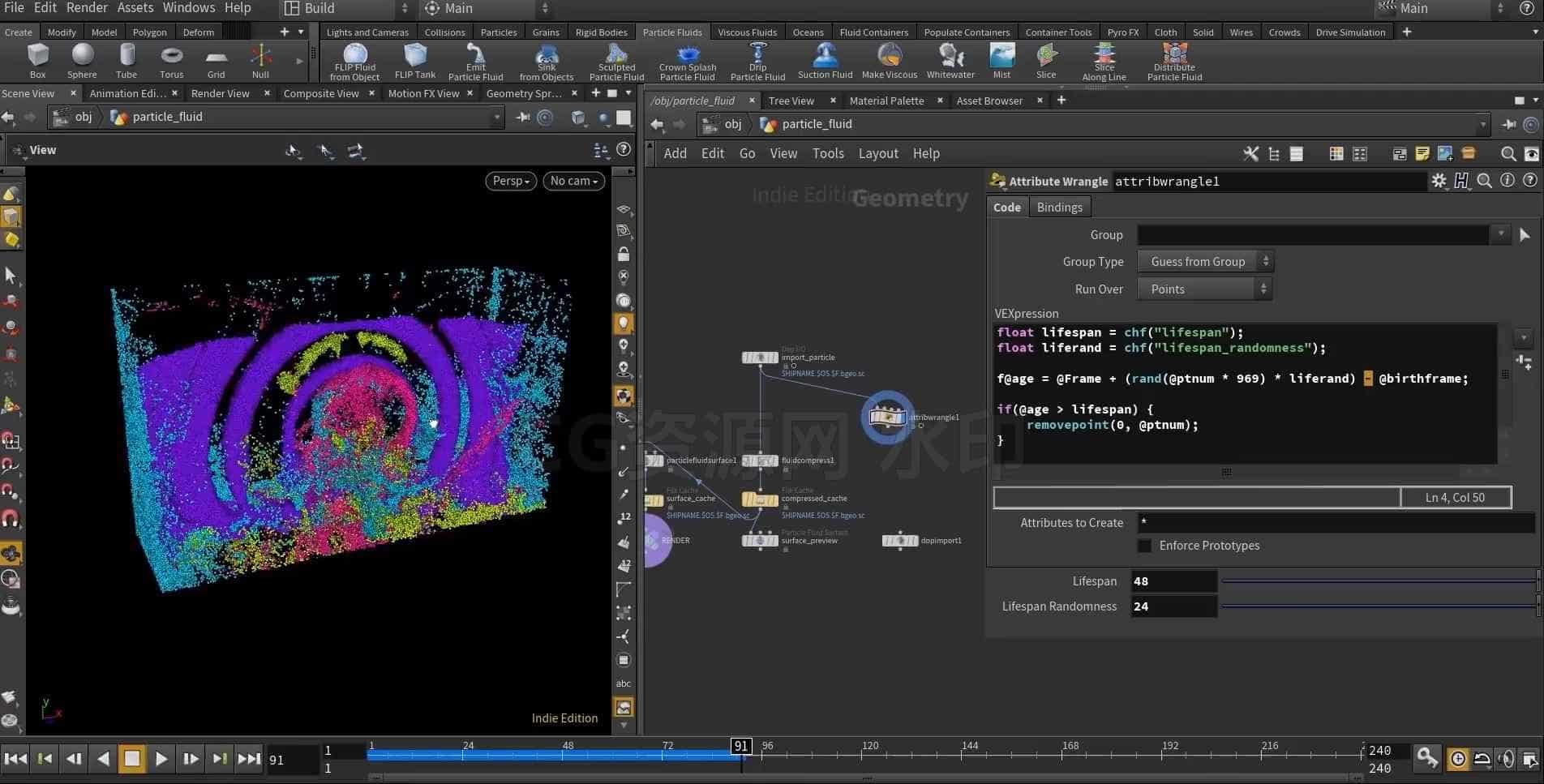Click the Make Viscous shelf tool
The height and width of the screenshot is (784, 1544).
click(890, 61)
